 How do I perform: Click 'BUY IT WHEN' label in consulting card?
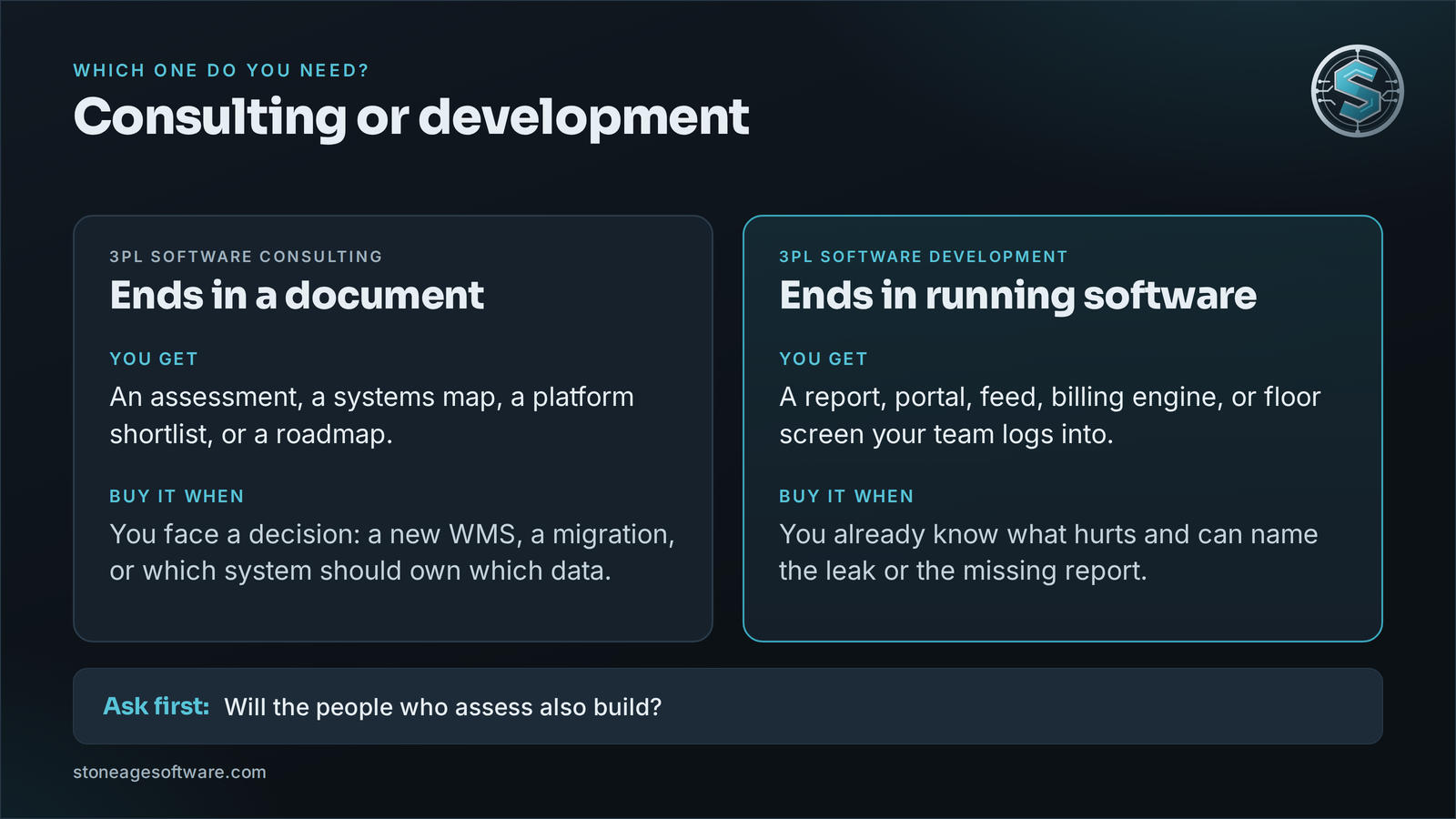(177, 496)
